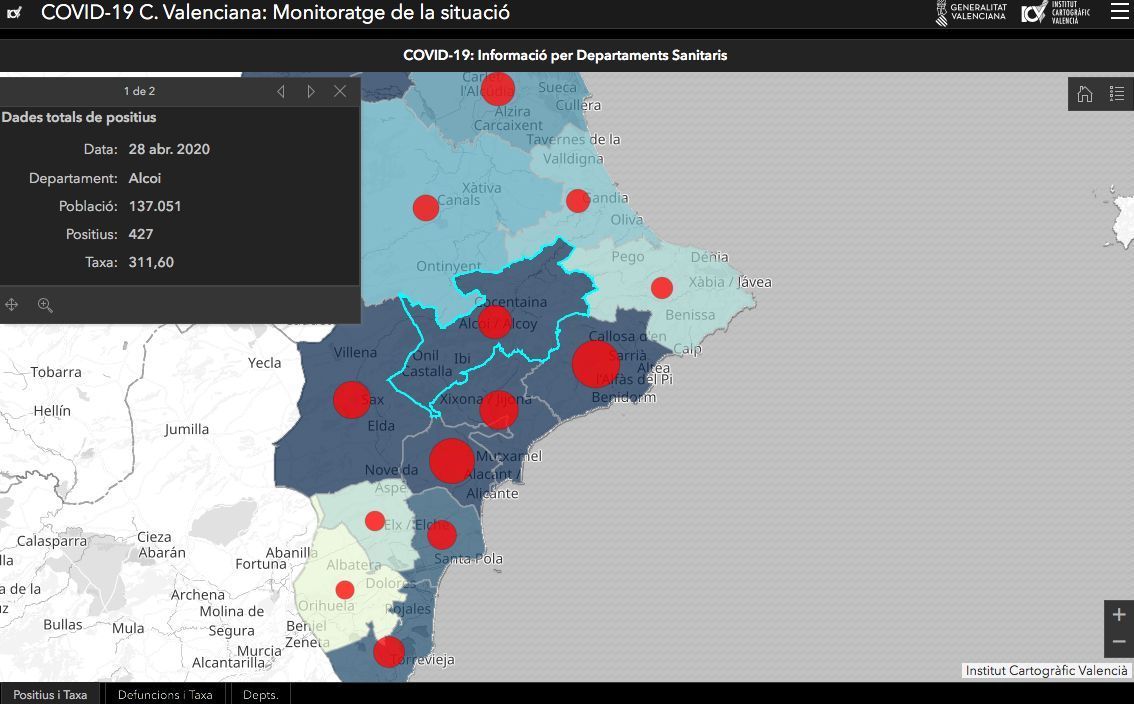Zoom out of the map
1134x704 pixels.
1119,641
